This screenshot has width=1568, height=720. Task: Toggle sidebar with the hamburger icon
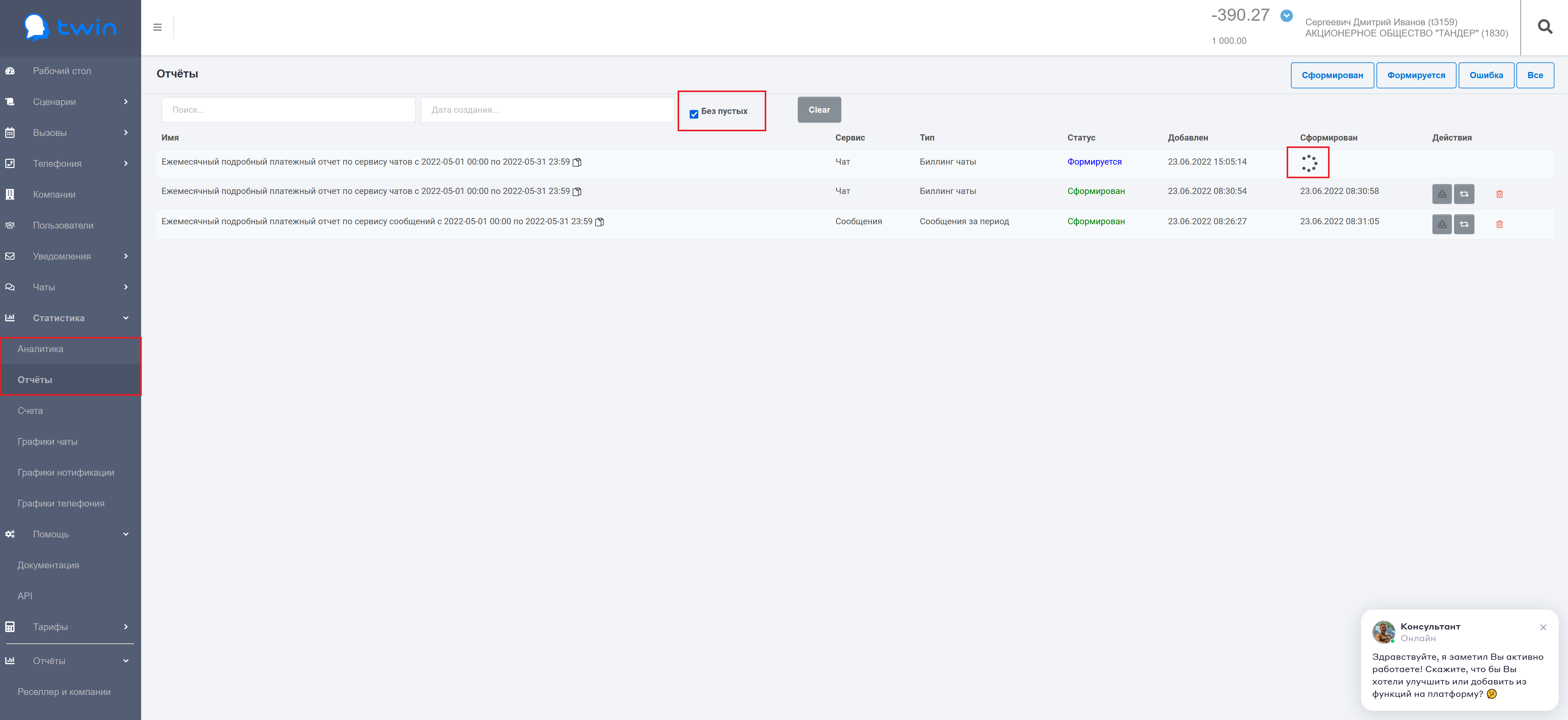[158, 27]
